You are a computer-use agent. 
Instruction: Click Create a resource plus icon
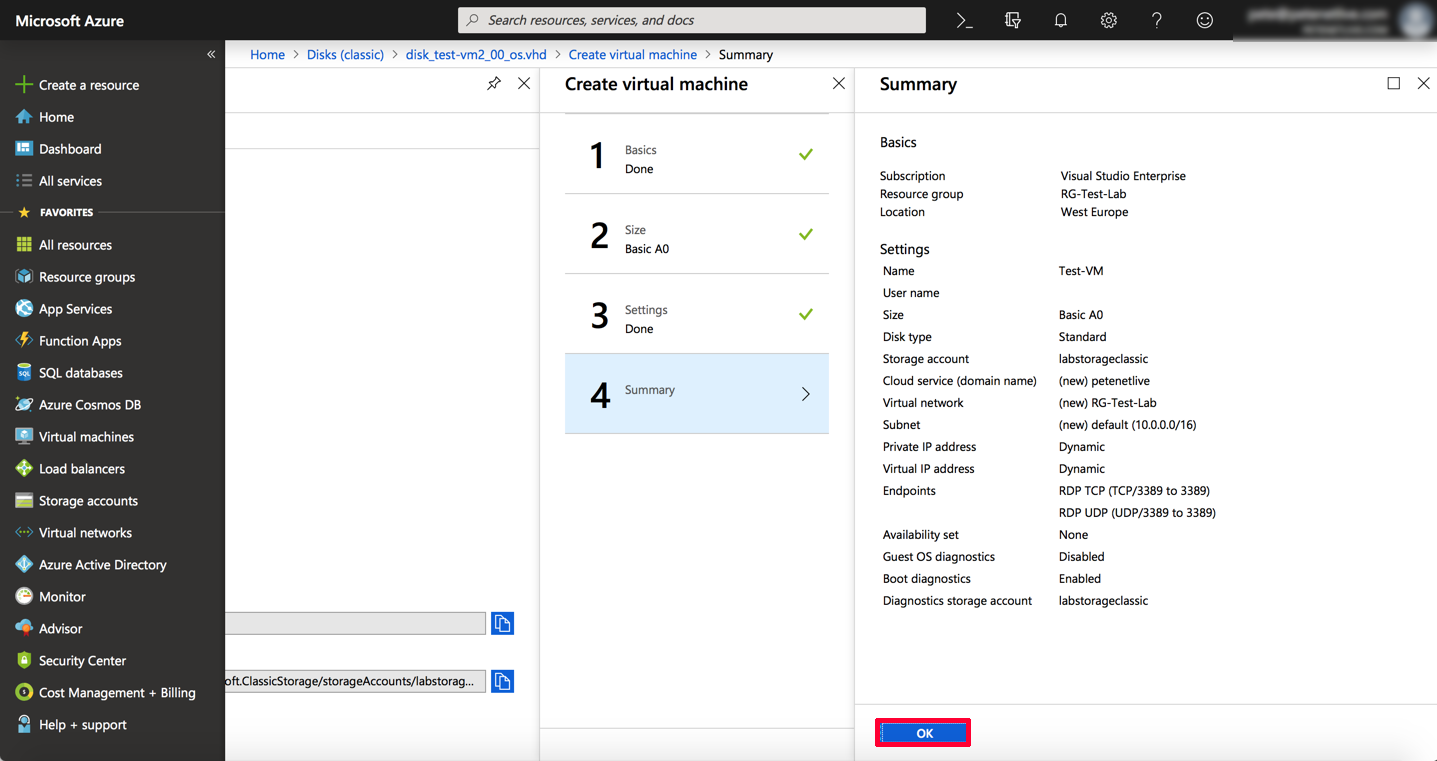(x=24, y=85)
